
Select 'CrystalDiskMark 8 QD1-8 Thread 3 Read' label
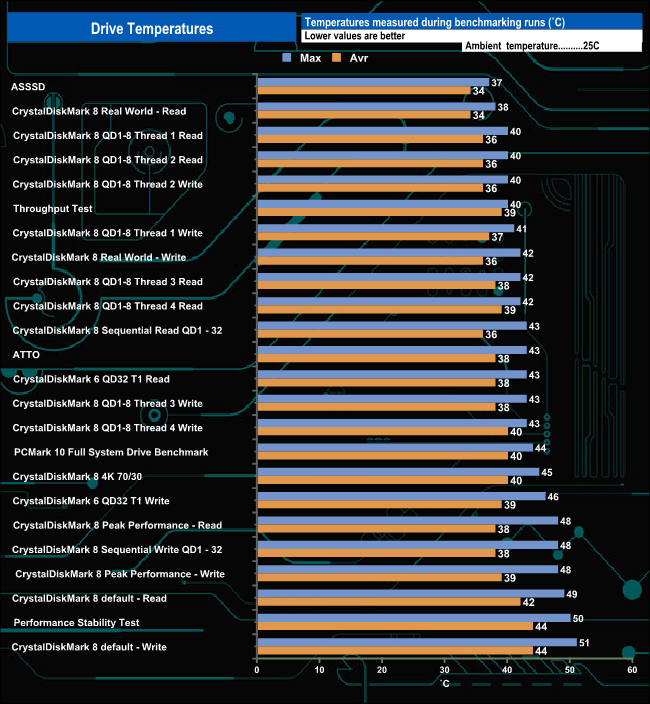(108, 282)
